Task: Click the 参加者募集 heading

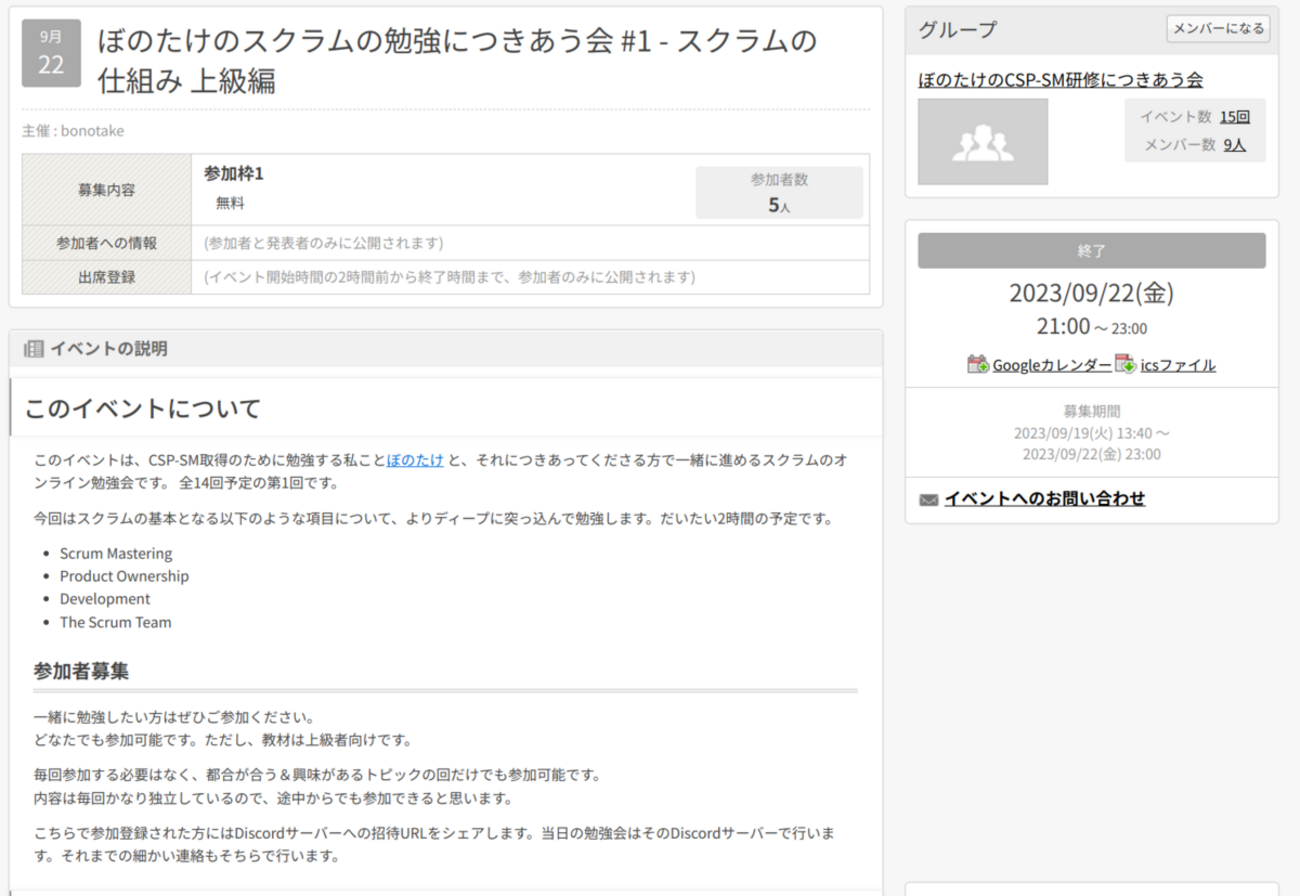Action: click(81, 671)
